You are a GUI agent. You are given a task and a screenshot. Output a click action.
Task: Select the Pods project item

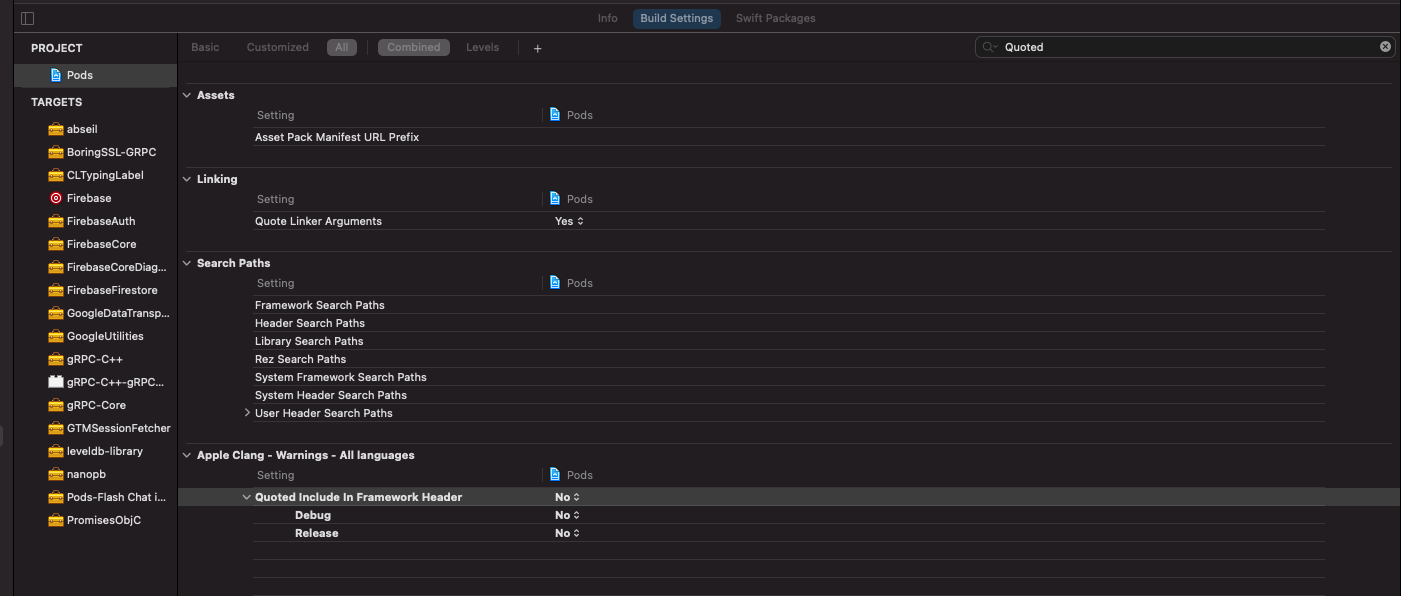[95, 75]
